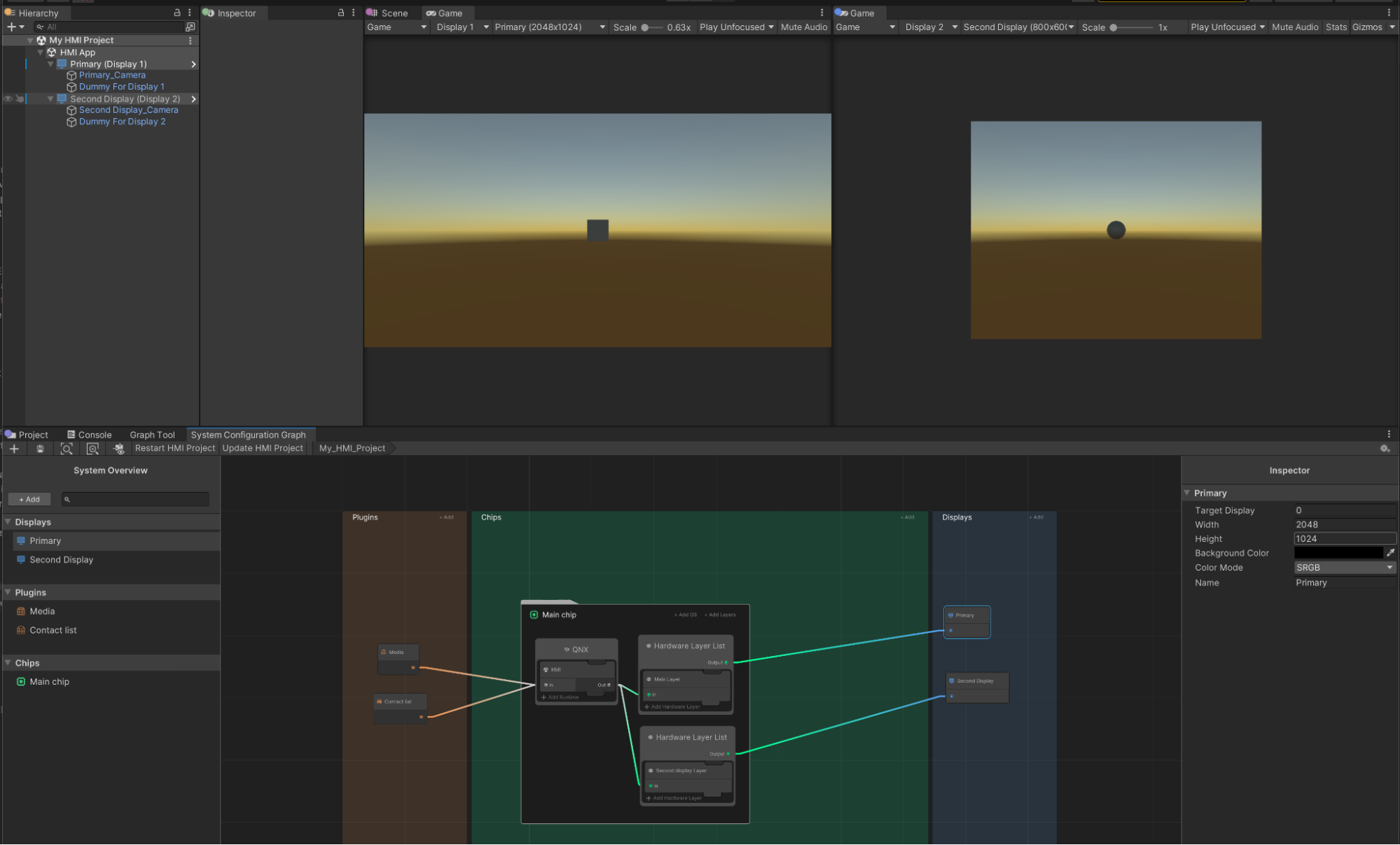Image resolution: width=1400 pixels, height=845 pixels.
Task: Click the Dummy For Display 2 cube icon
Action: (71, 122)
